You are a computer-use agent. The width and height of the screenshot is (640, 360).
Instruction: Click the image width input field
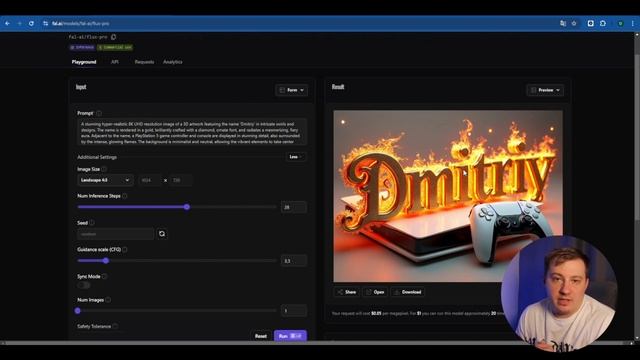(150, 180)
